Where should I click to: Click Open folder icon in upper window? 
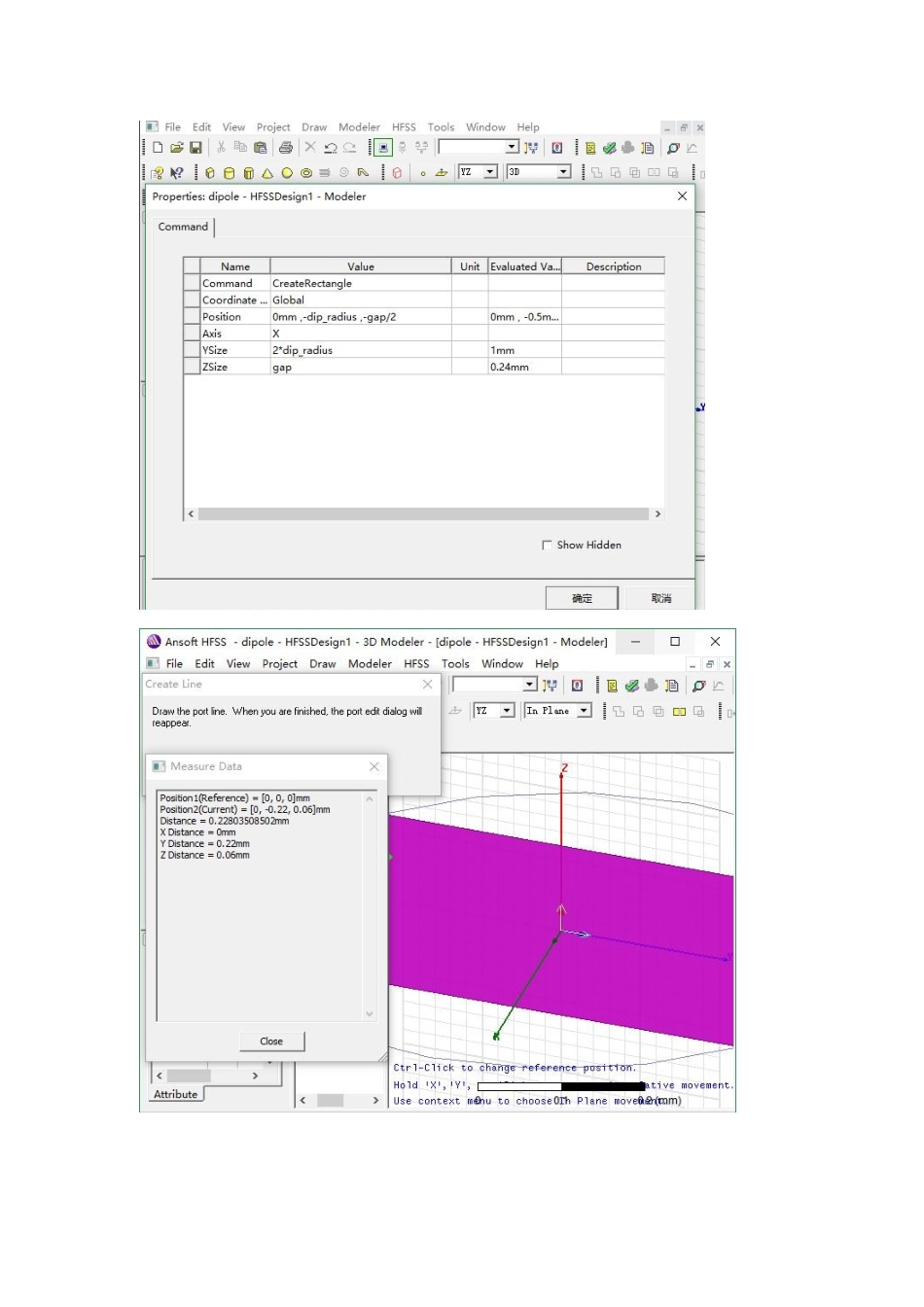[x=176, y=148]
